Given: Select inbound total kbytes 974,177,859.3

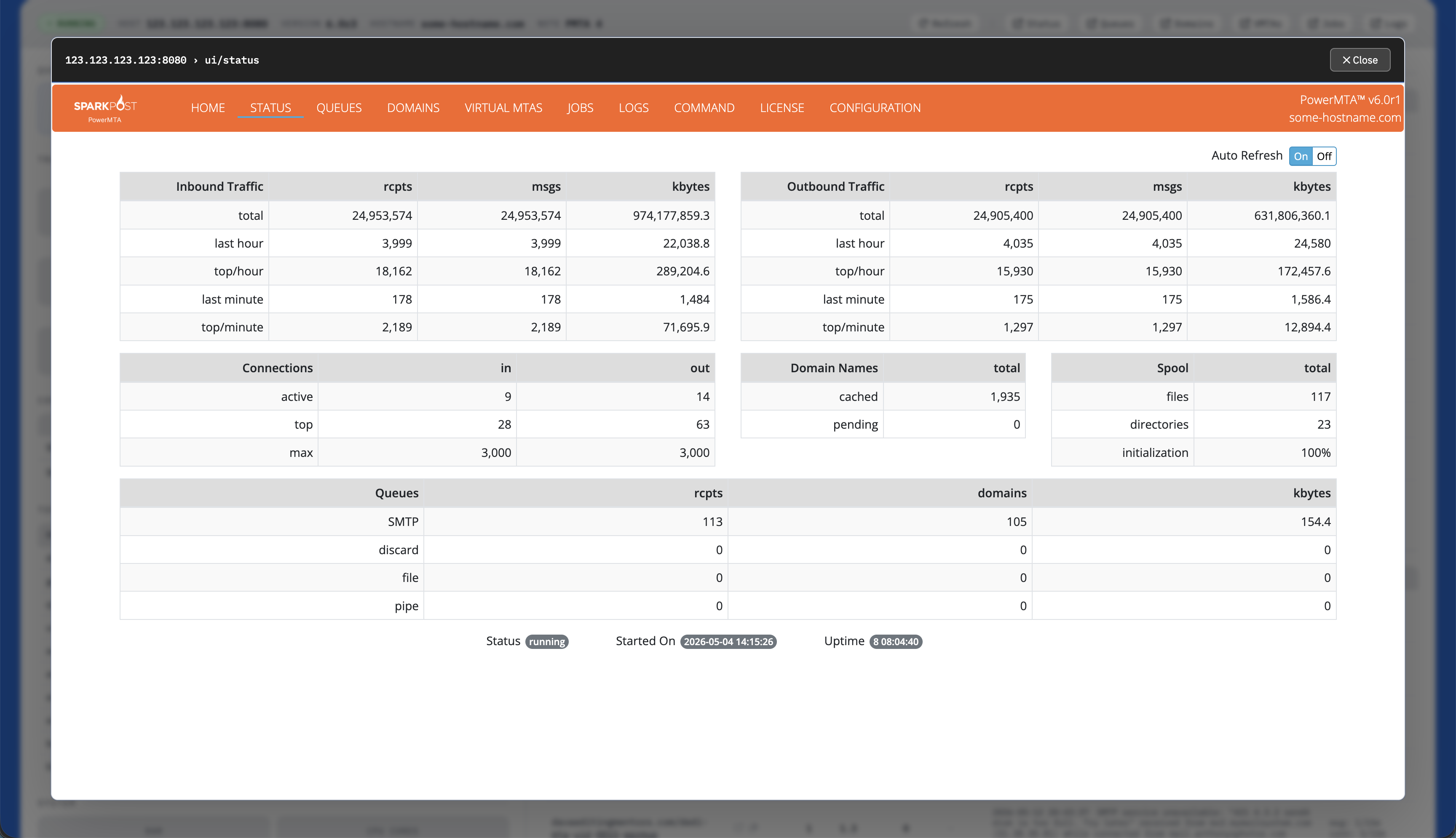Looking at the screenshot, I should click(x=671, y=216).
